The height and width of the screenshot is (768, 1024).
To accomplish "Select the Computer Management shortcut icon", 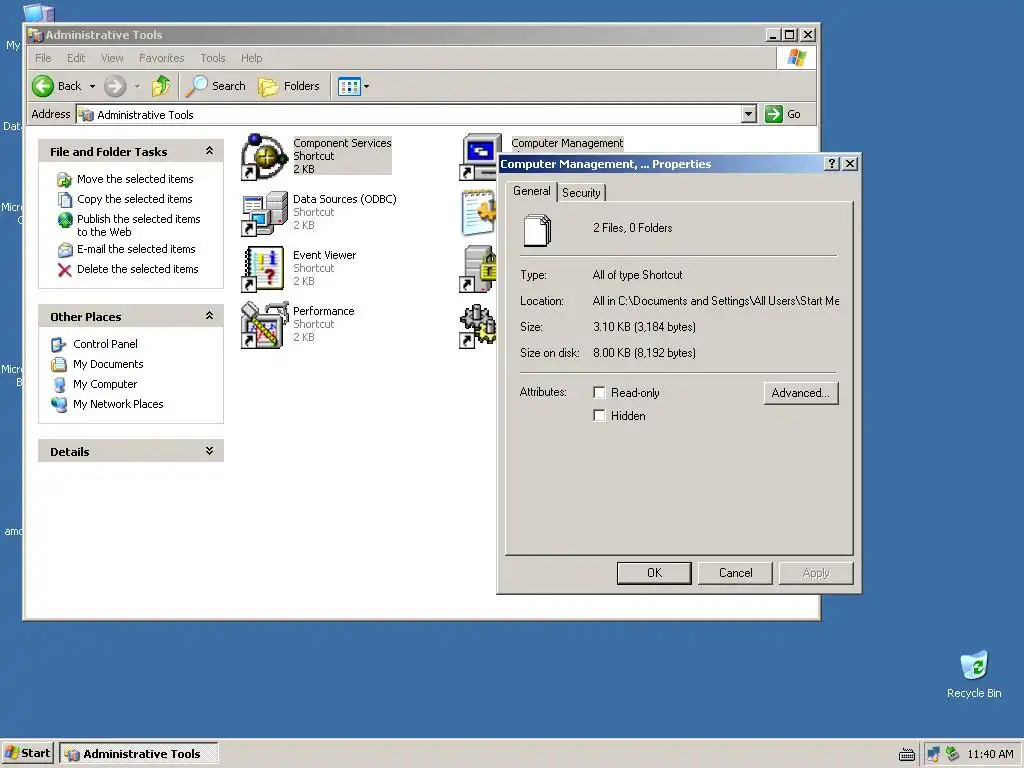I will [481, 157].
